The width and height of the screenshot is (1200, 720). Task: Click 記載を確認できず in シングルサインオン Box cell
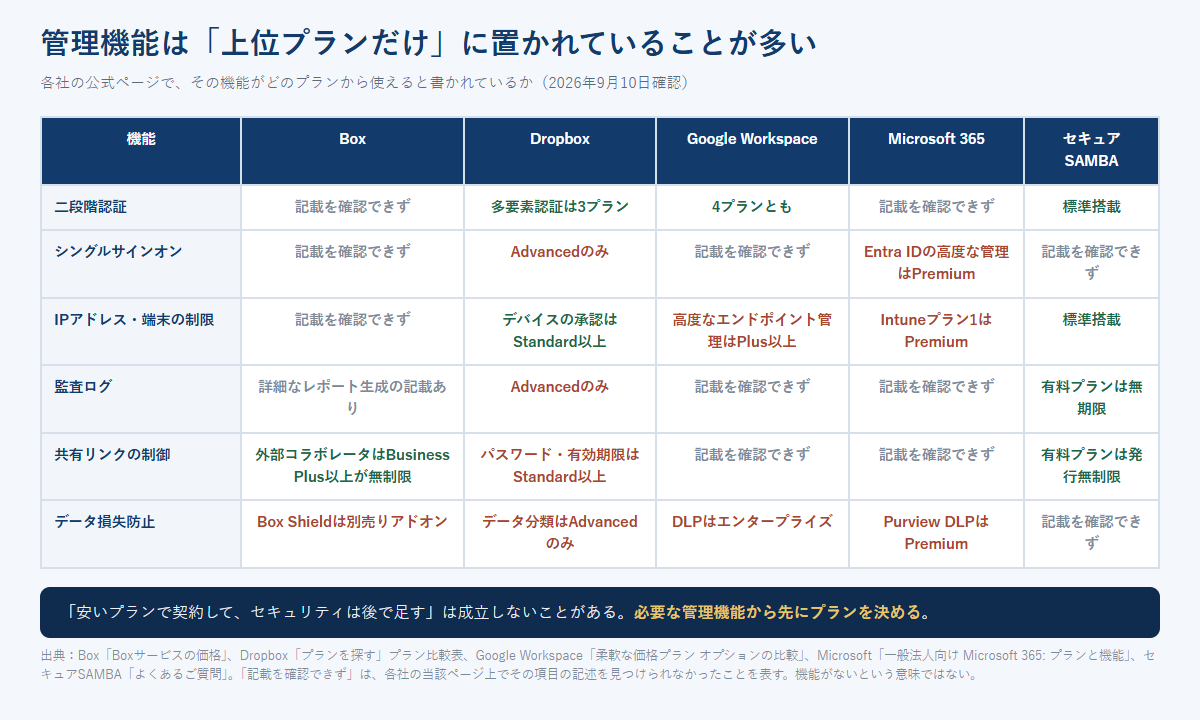tap(352, 252)
